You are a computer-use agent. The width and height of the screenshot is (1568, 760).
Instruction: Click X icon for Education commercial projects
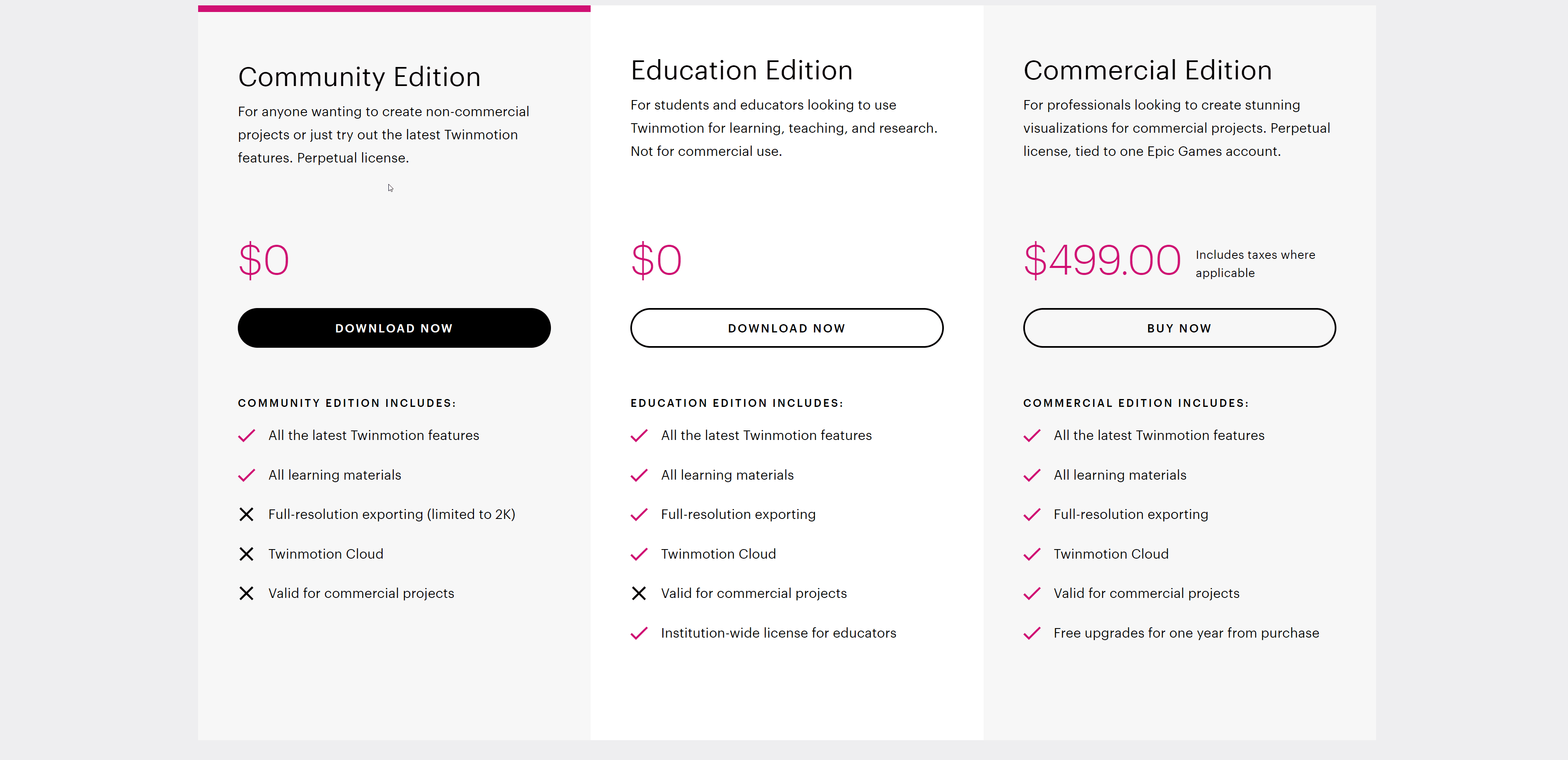click(639, 593)
